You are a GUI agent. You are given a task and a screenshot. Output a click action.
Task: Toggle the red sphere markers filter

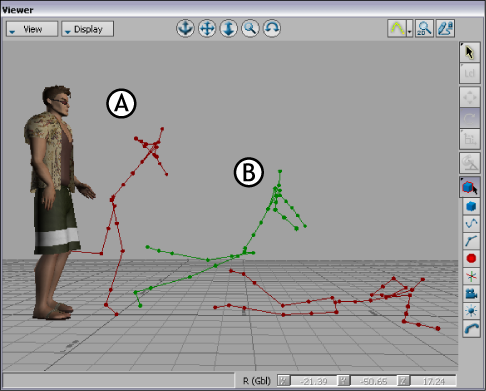471,258
